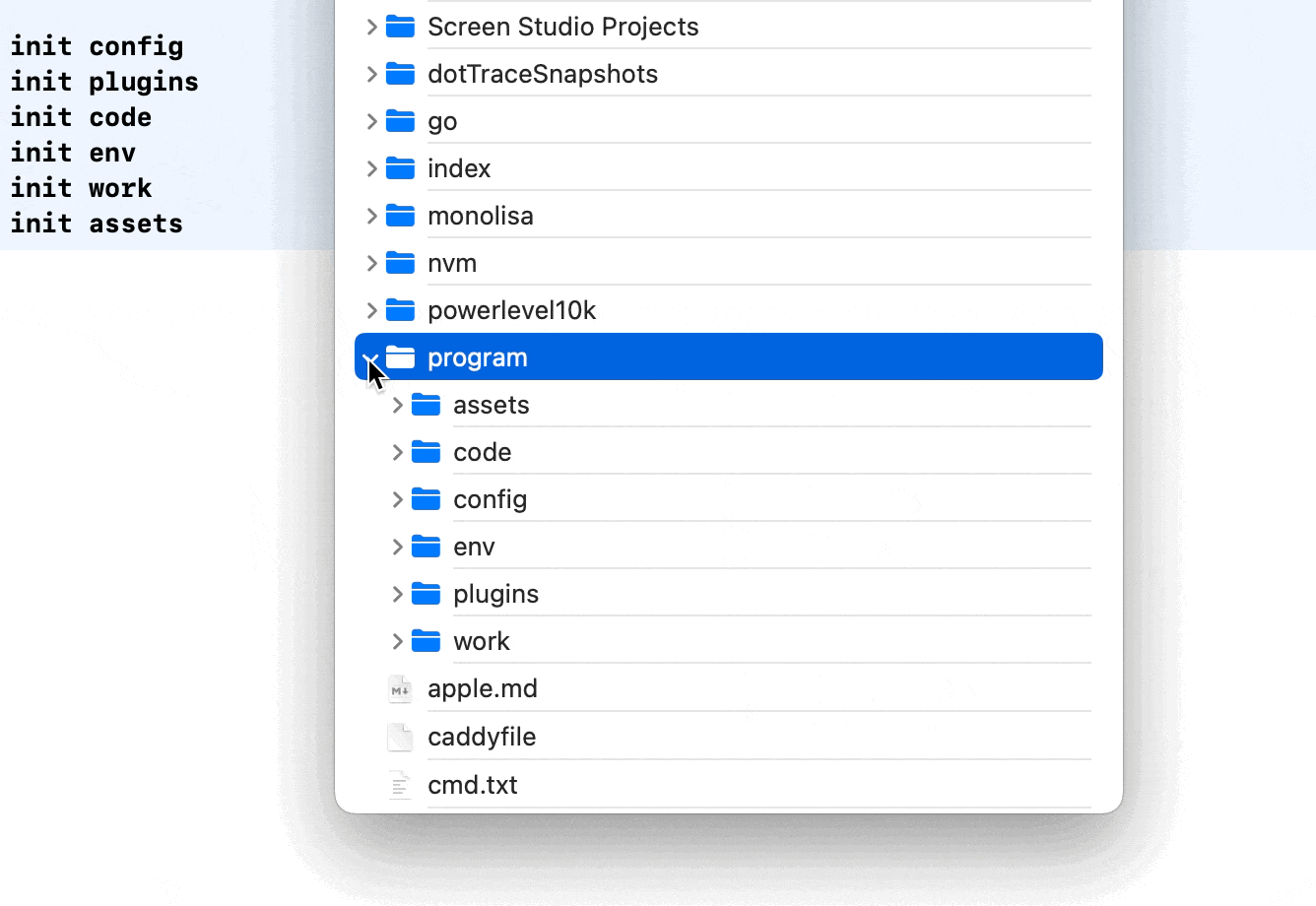
Task: Click the program folder icon
Action: pyautogui.click(x=400, y=357)
